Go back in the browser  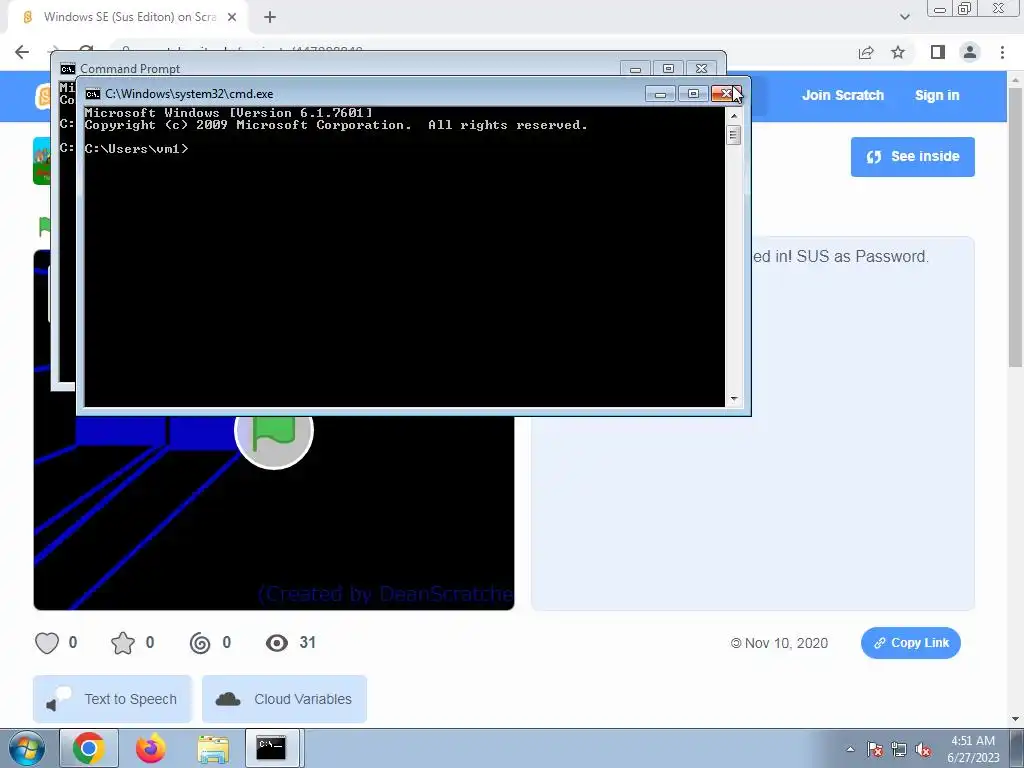click(22, 52)
